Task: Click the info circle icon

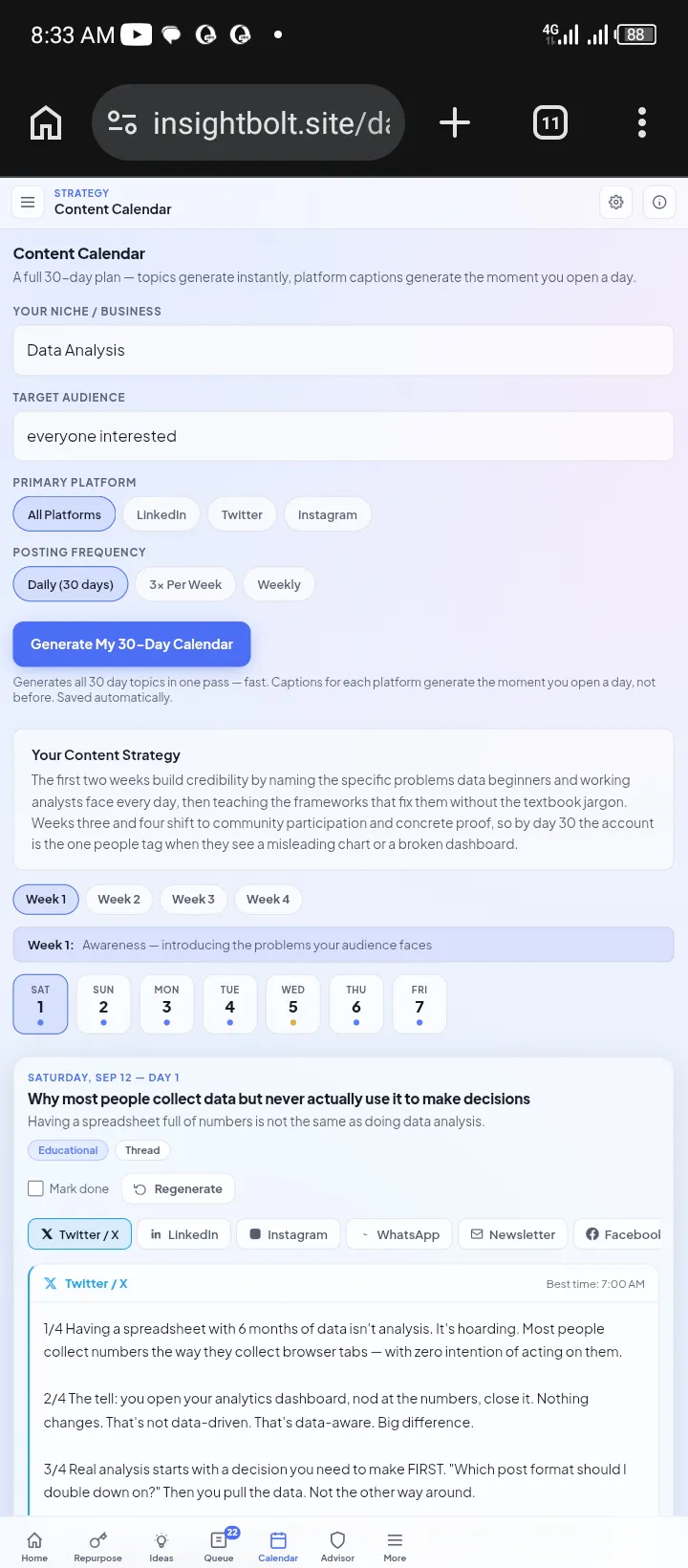Action: (659, 202)
